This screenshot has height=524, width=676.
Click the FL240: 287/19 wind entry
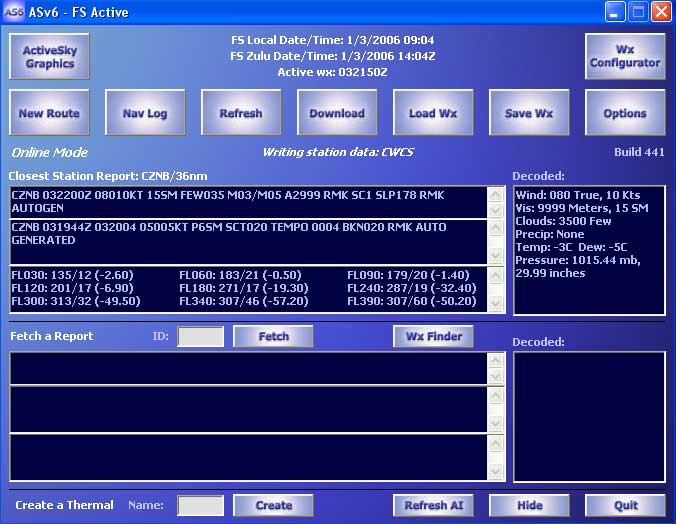point(412,288)
